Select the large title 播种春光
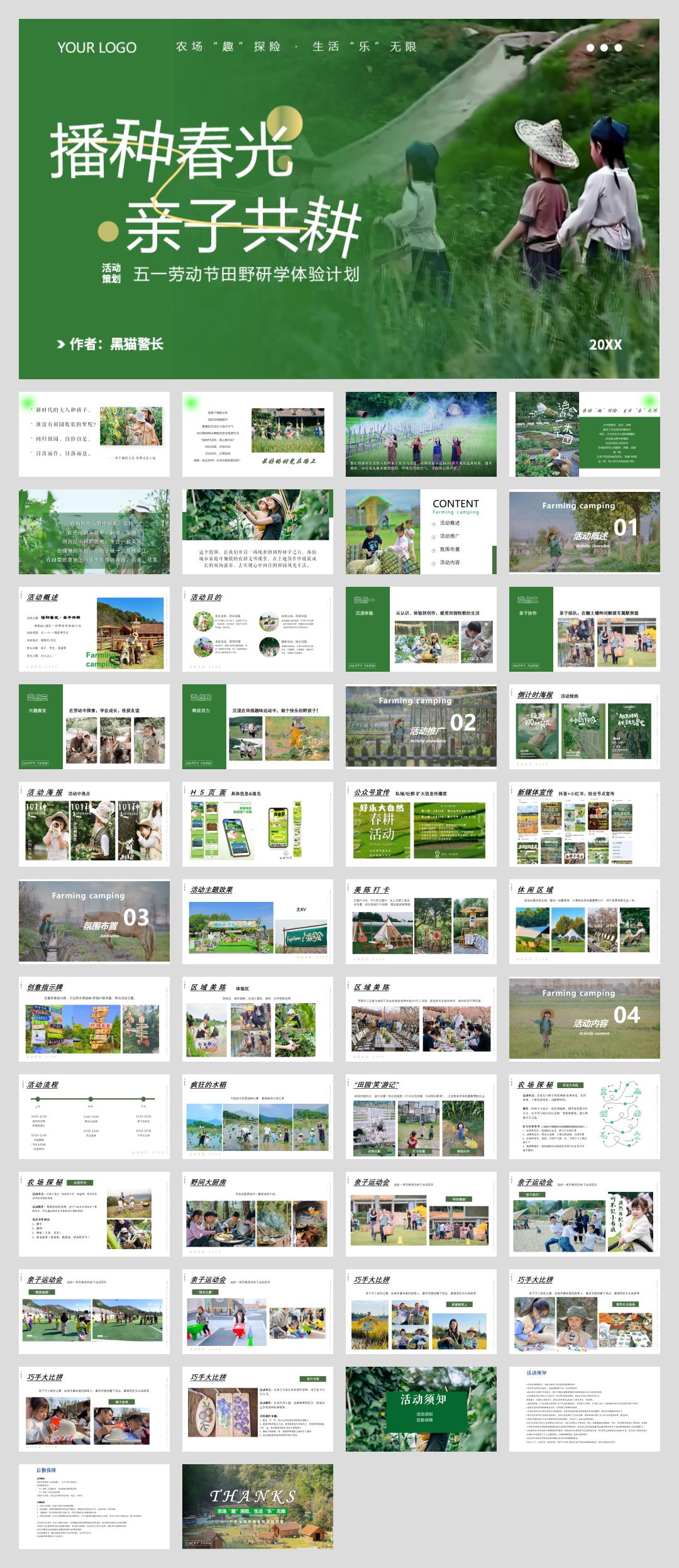 (x=172, y=150)
